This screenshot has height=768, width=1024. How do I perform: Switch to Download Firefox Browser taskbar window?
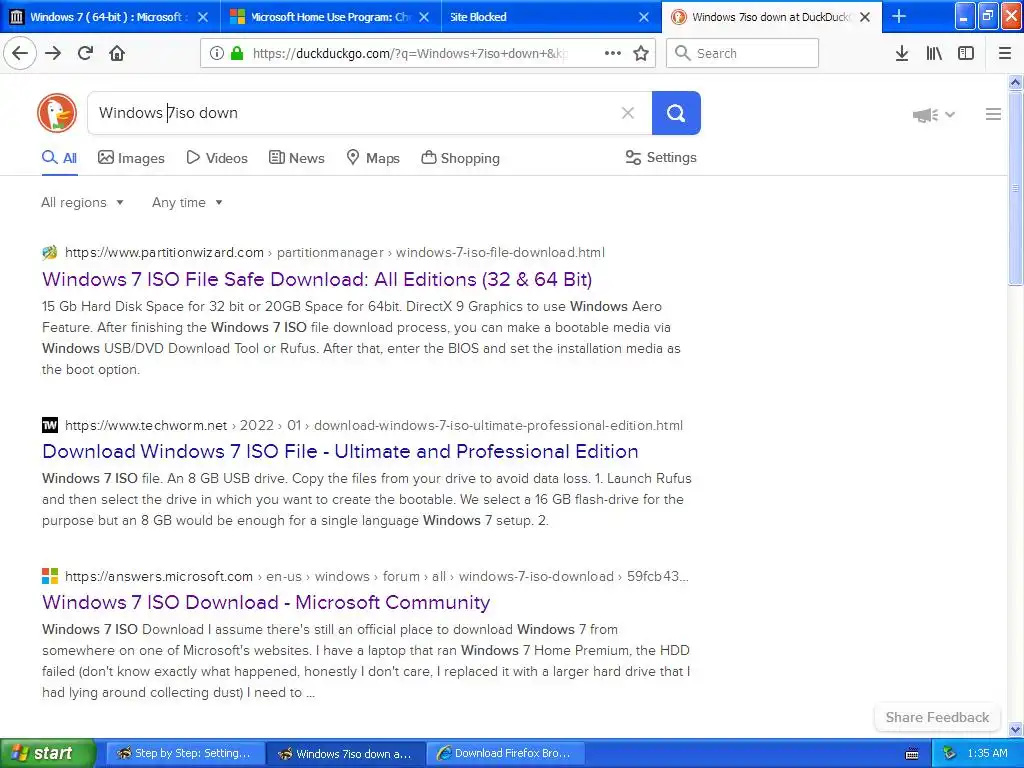(505, 754)
